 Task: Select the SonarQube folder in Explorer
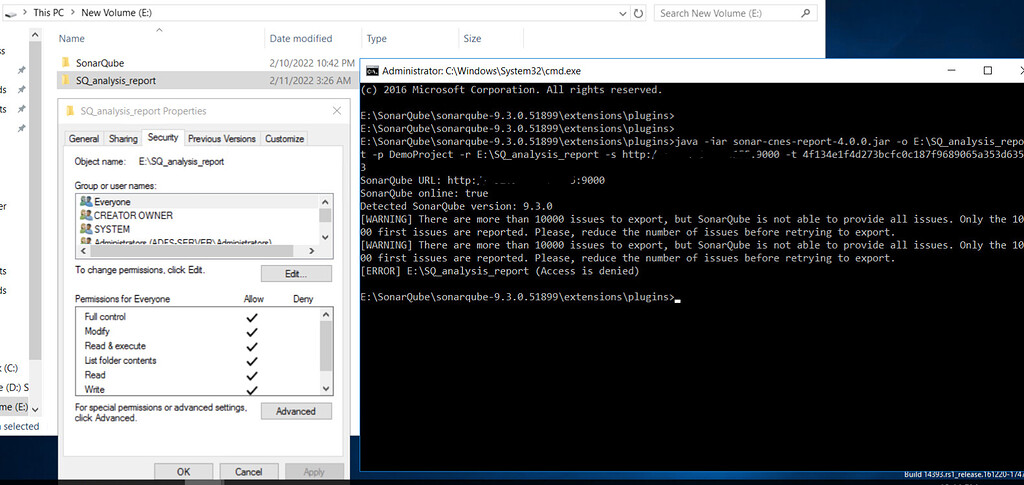(x=100, y=63)
